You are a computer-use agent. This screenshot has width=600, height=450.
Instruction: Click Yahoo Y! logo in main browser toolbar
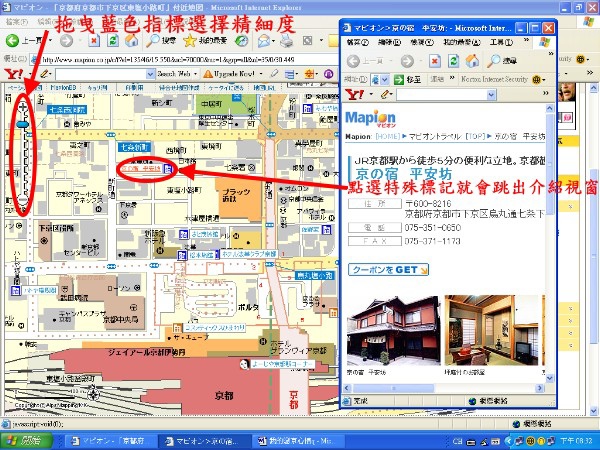pyautogui.click(x=13, y=74)
